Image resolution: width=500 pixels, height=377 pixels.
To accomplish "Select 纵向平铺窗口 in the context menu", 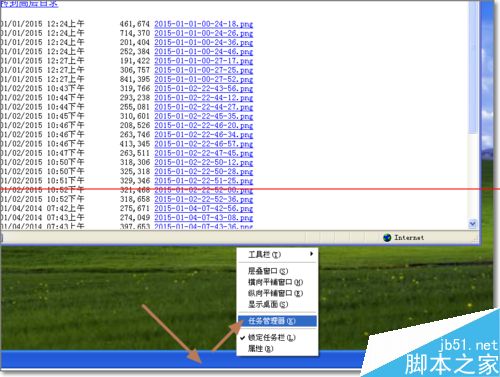I will point(277,293).
